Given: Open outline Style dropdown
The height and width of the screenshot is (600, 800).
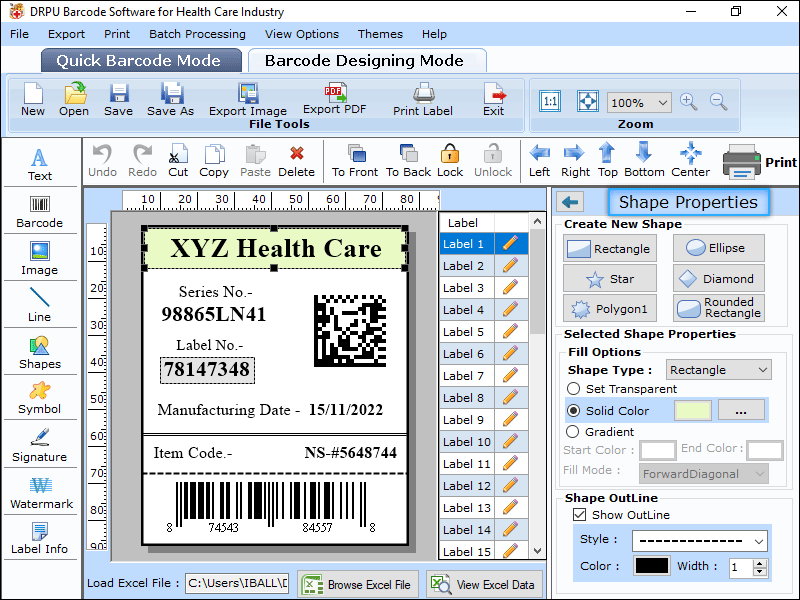Looking at the screenshot, I should coord(699,541).
